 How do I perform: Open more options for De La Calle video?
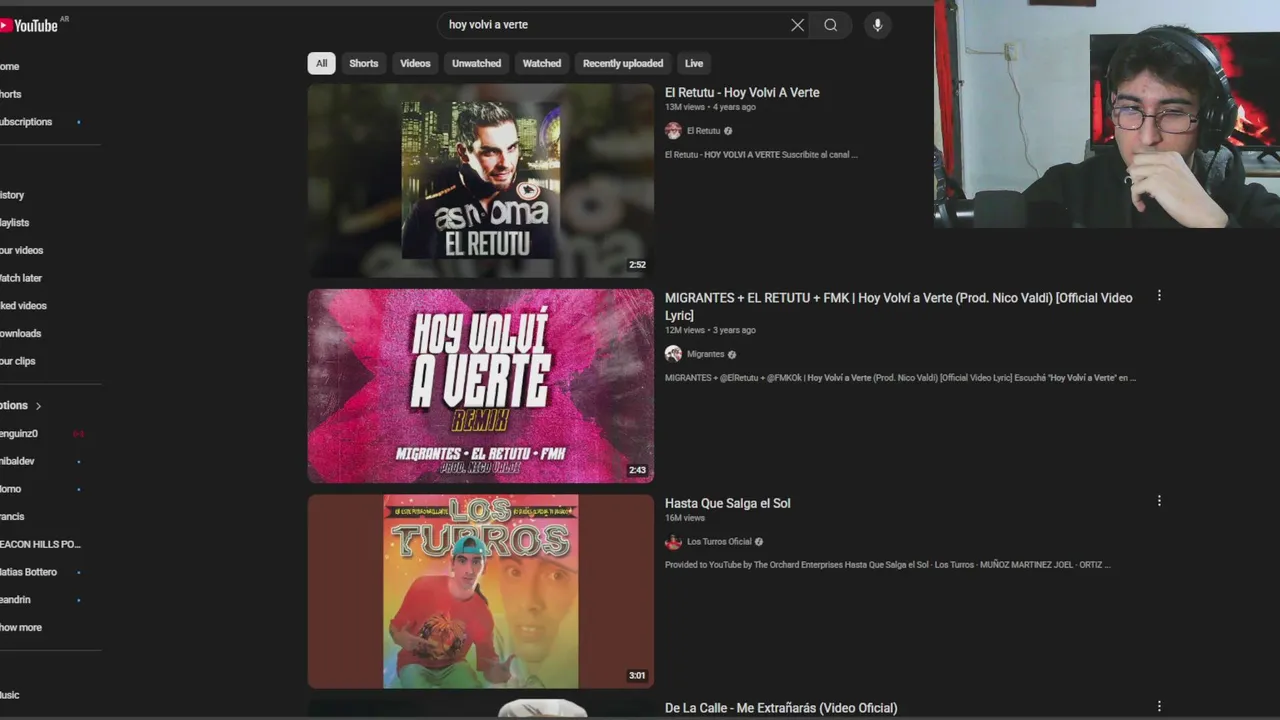pyautogui.click(x=1159, y=707)
